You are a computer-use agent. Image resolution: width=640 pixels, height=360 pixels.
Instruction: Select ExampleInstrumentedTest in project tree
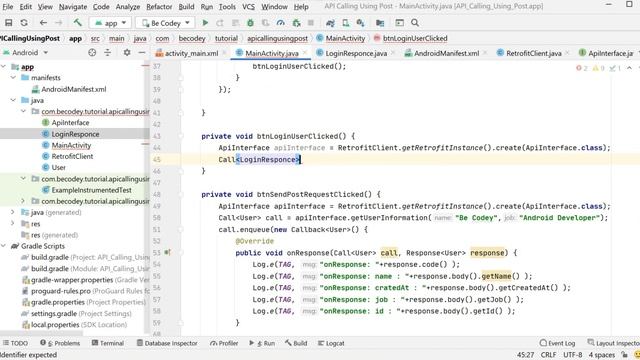[91, 190]
